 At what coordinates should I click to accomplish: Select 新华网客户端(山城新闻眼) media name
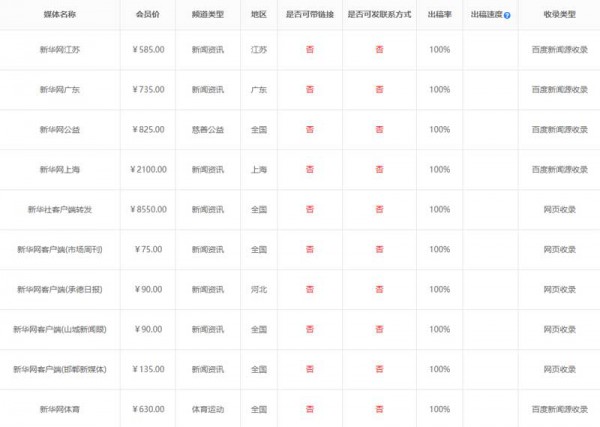[x=59, y=329]
